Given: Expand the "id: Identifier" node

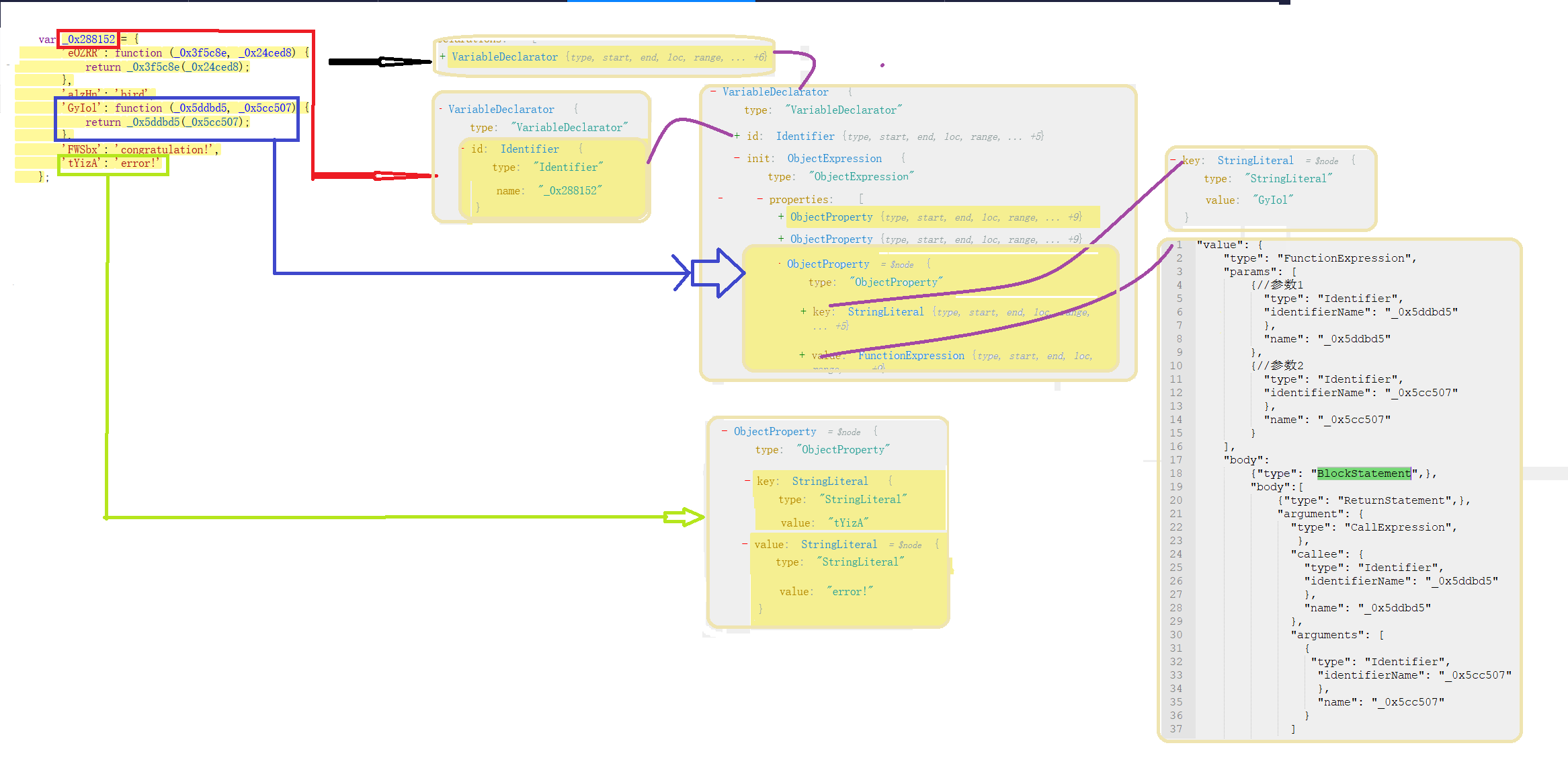Looking at the screenshot, I should (x=736, y=135).
